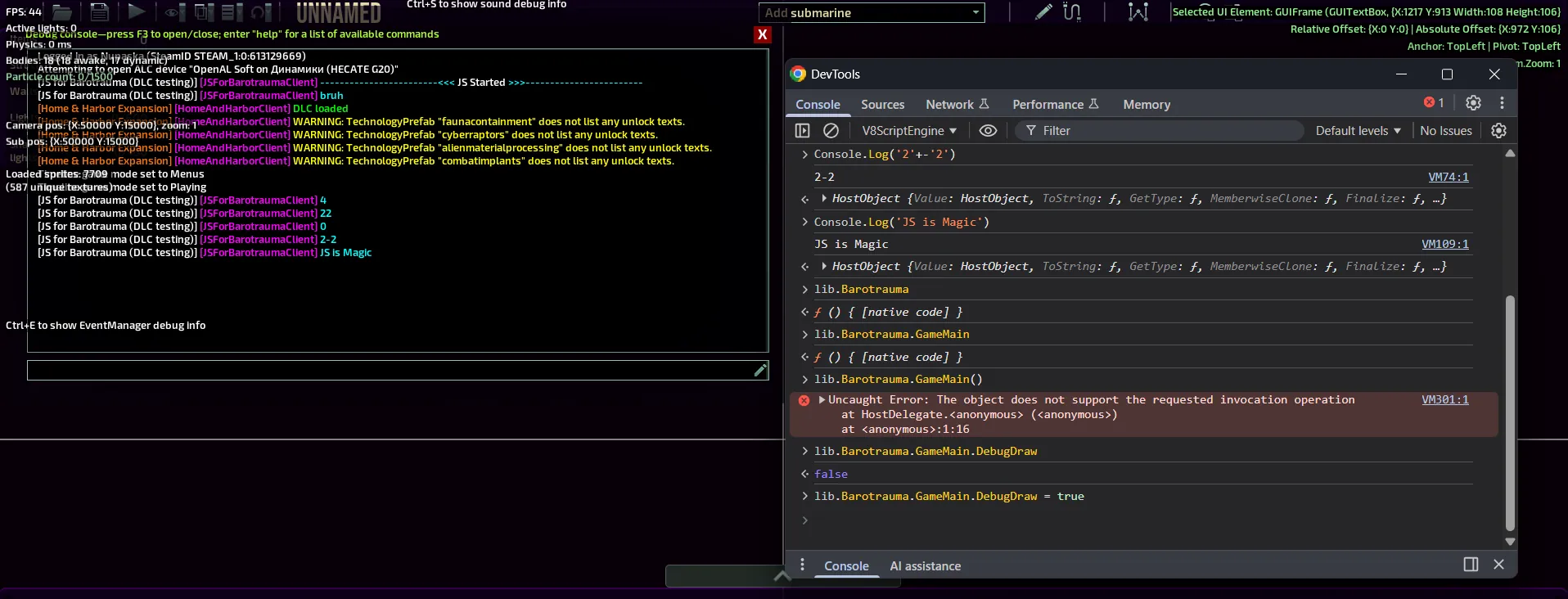Open the V8ScriptEngine context dropdown
The height and width of the screenshot is (599, 1568).
pos(909,131)
